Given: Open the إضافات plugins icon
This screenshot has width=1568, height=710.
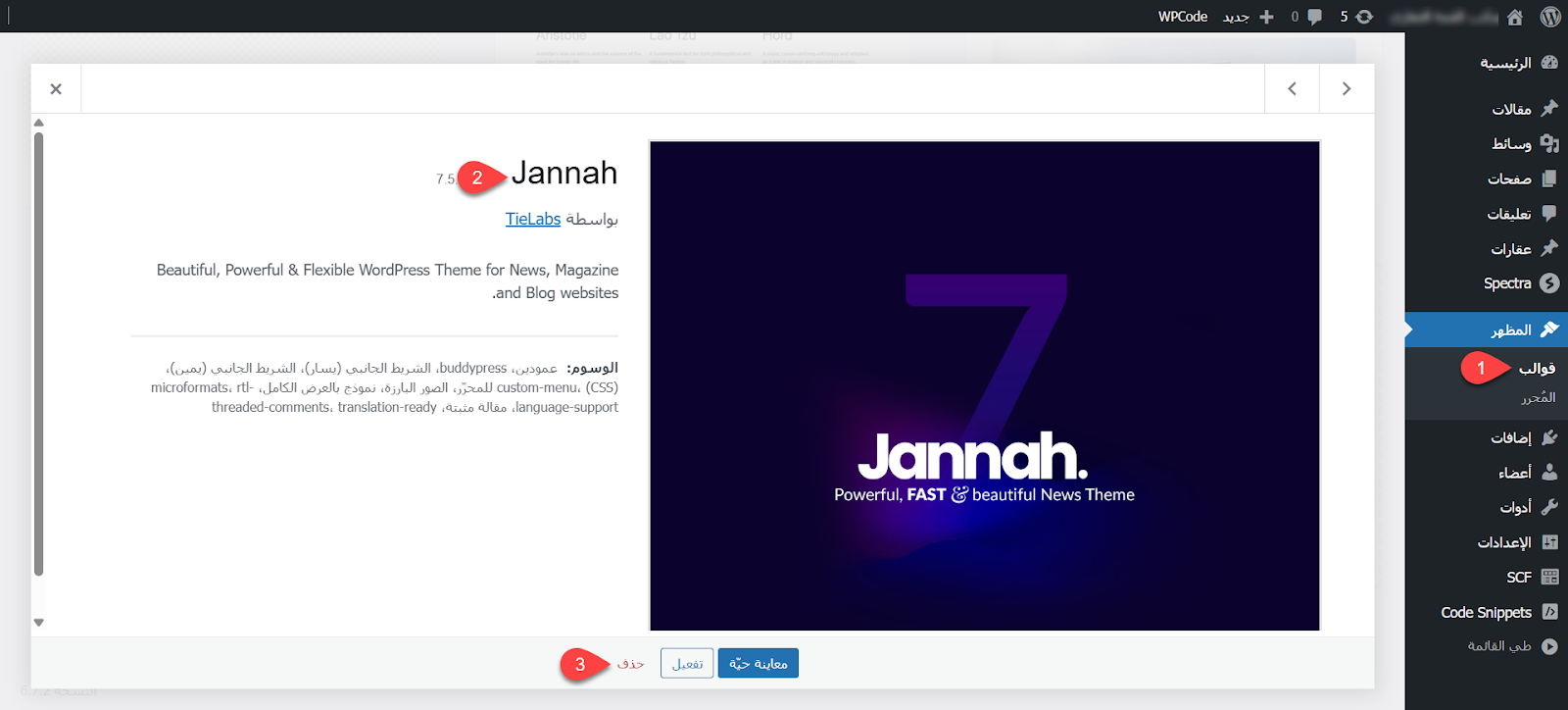Looking at the screenshot, I should pyautogui.click(x=1549, y=437).
